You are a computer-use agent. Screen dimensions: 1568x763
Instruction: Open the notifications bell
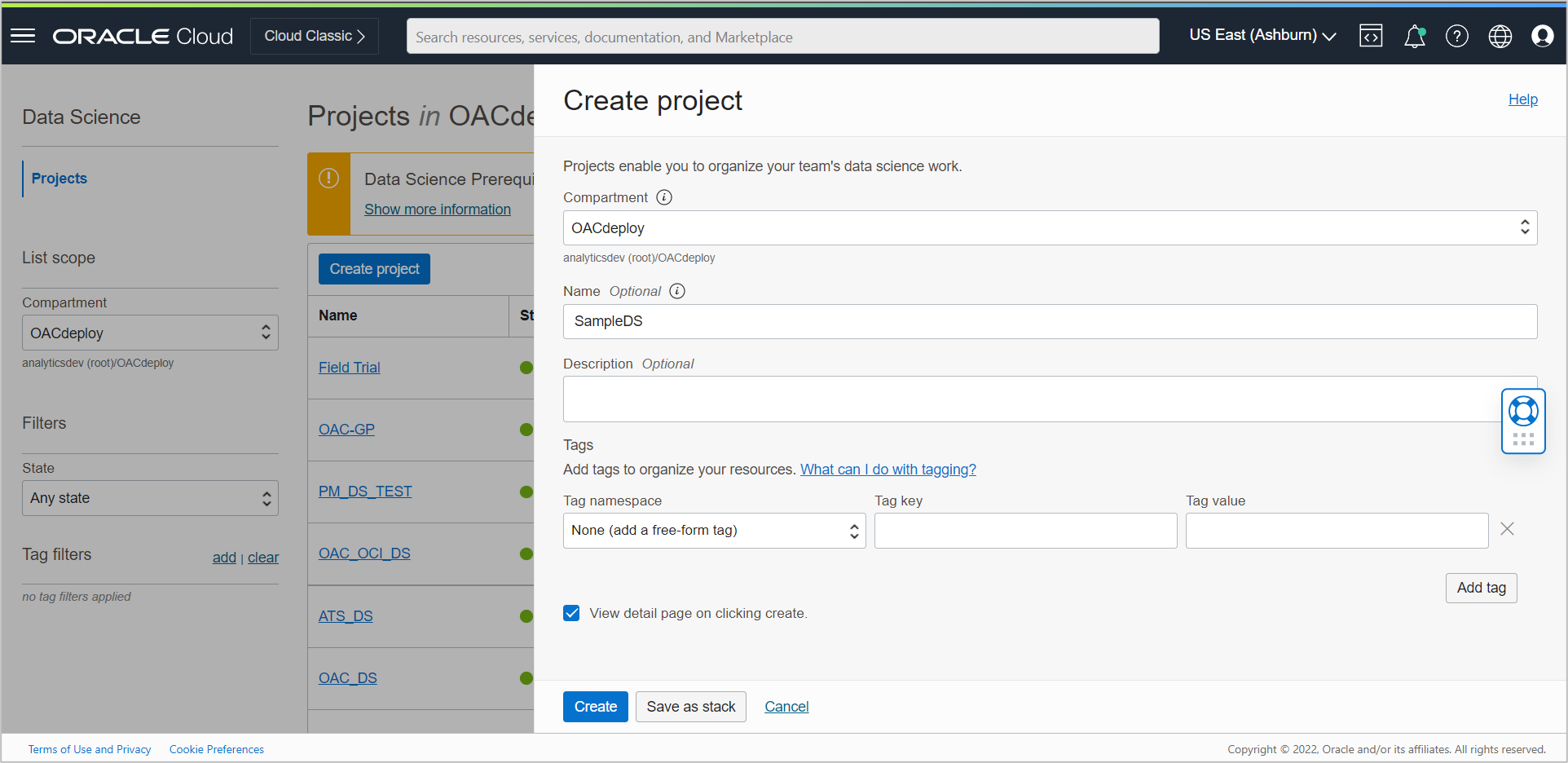point(1414,36)
